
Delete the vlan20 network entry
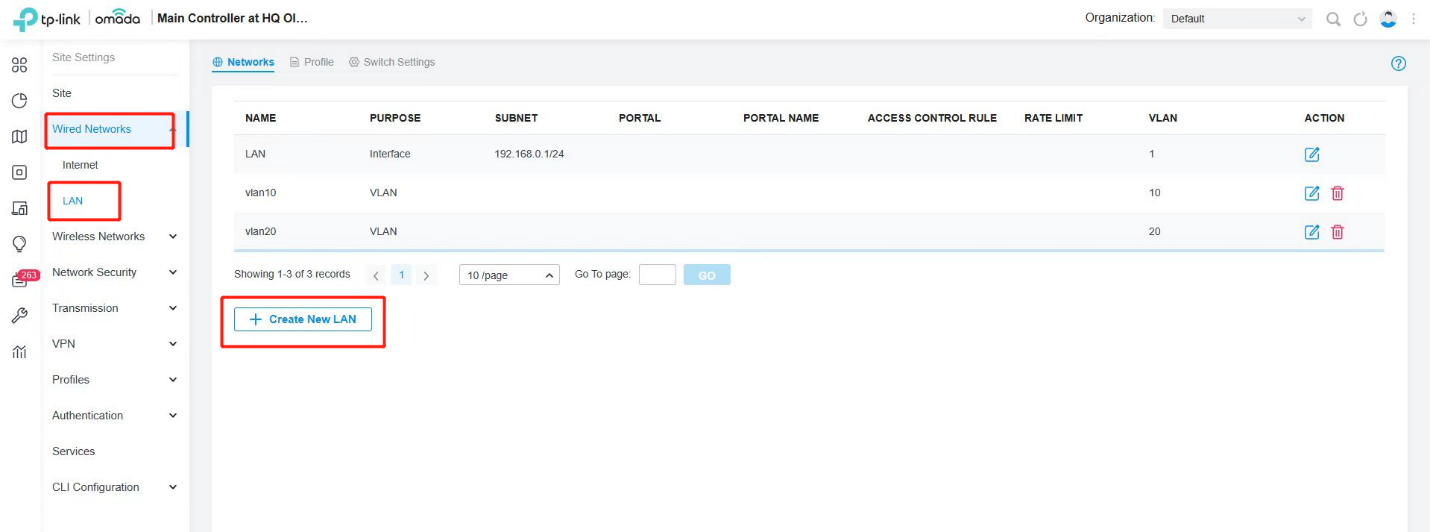1337,232
